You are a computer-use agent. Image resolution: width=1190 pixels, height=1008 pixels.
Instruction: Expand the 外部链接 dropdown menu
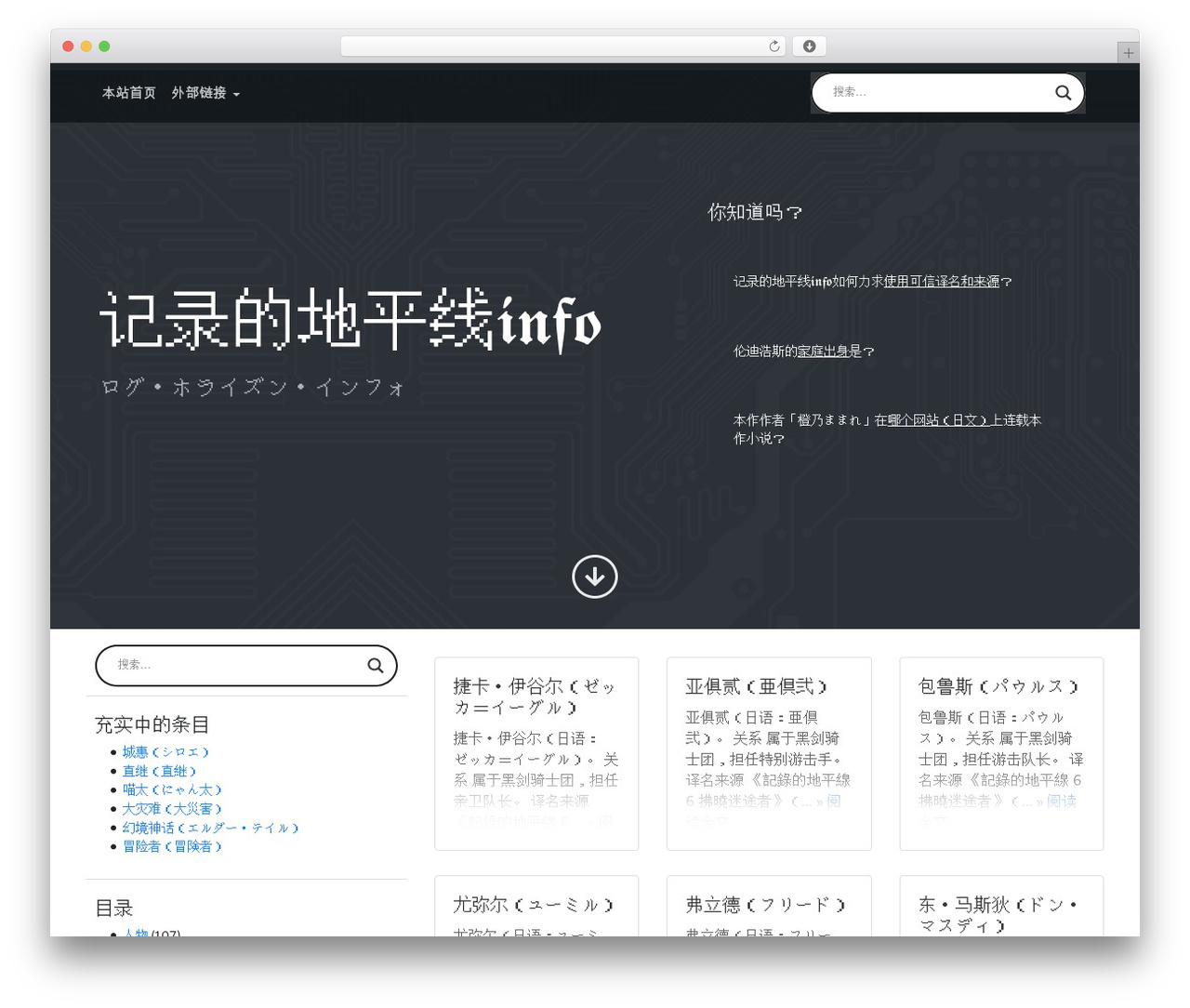205,93
